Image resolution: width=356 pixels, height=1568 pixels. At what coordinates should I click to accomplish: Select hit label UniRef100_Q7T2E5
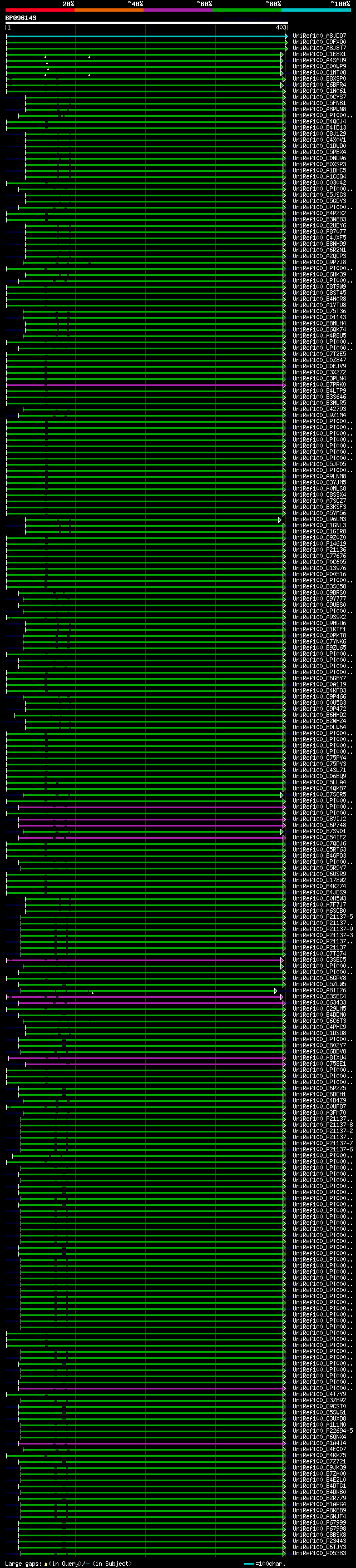click(x=319, y=354)
